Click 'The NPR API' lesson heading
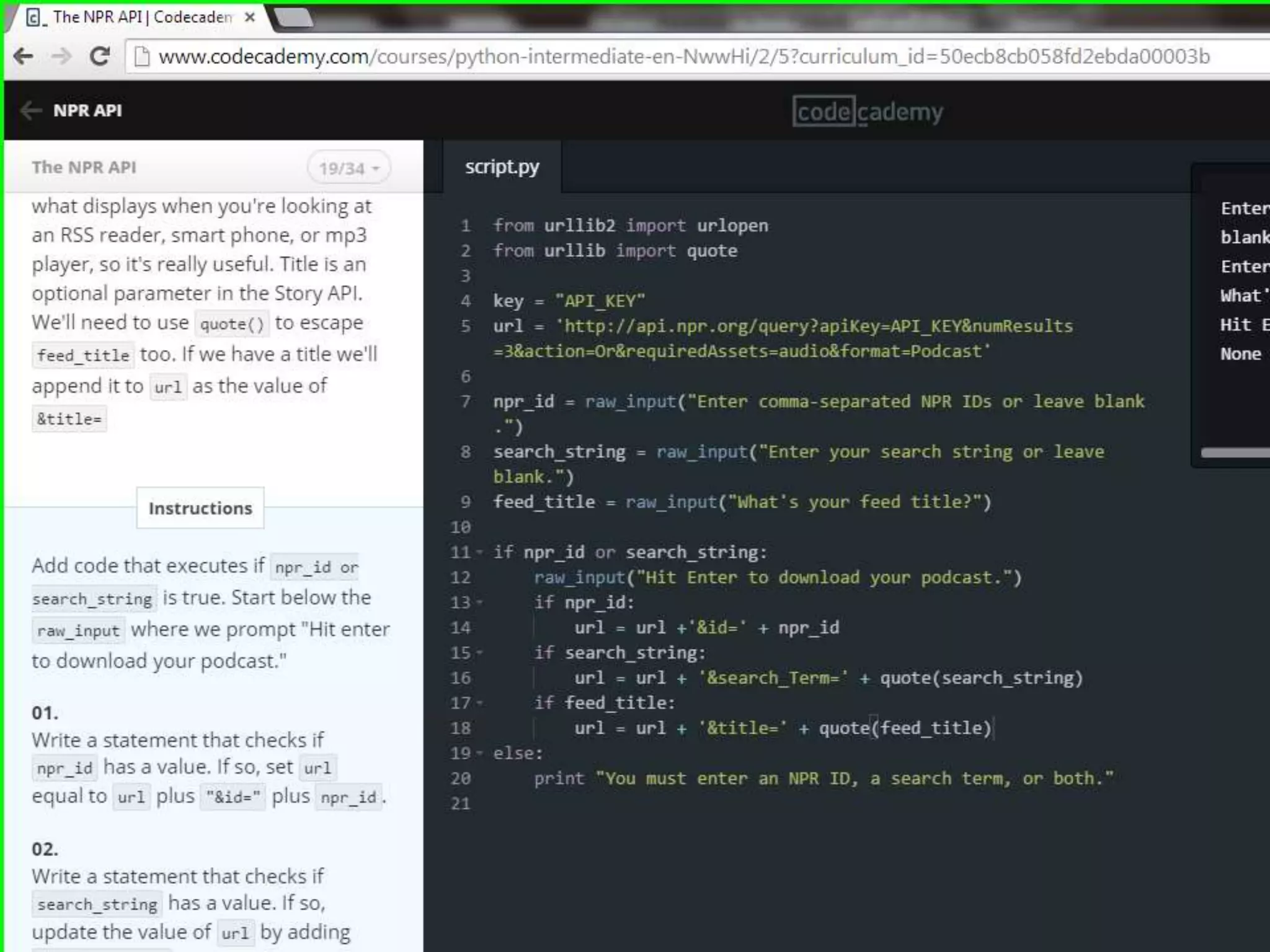 84,167
